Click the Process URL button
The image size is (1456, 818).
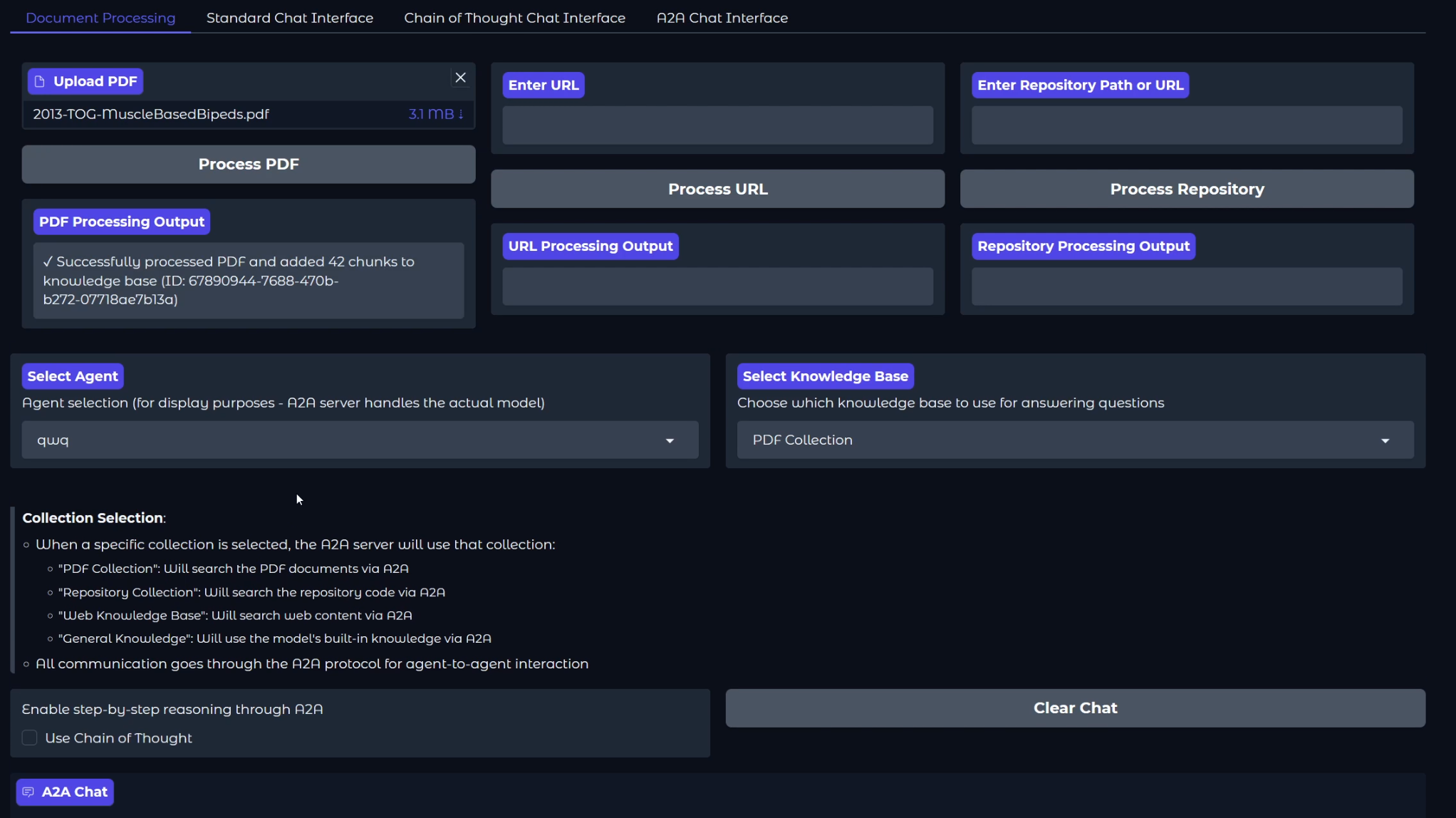point(717,188)
